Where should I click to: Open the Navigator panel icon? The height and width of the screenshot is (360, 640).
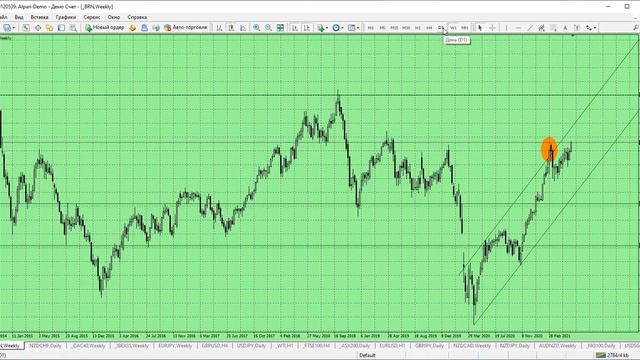pyautogui.click(x=49, y=28)
